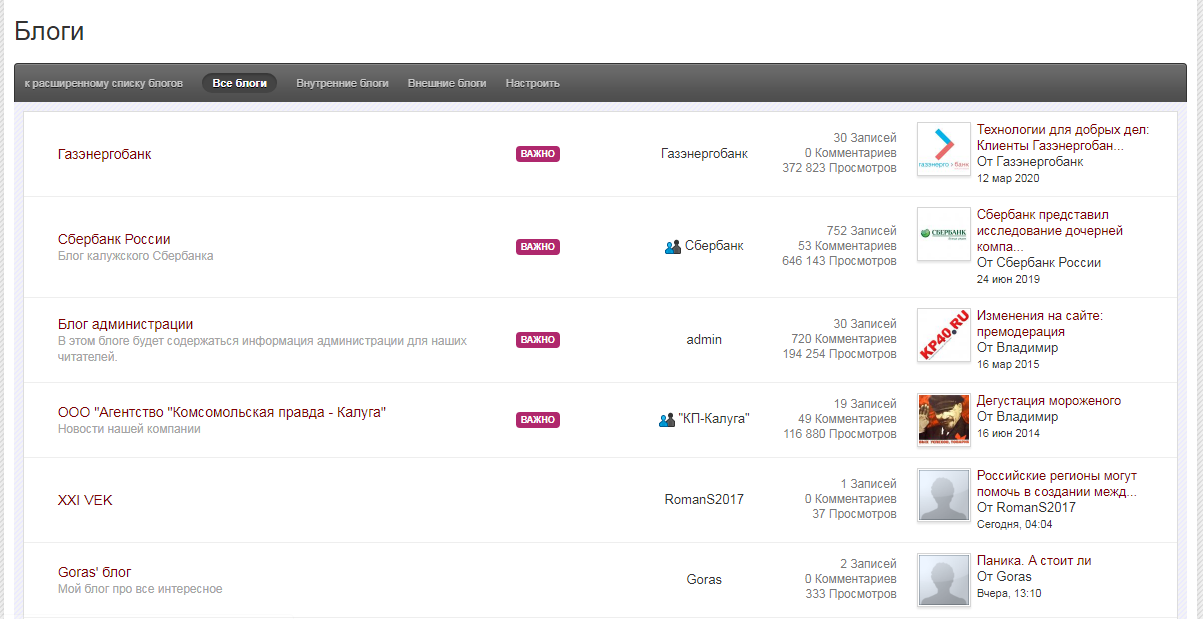The width and height of the screenshot is (1203, 619).
Task: Click От Goras under Паника post
Action: click(1004, 576)
